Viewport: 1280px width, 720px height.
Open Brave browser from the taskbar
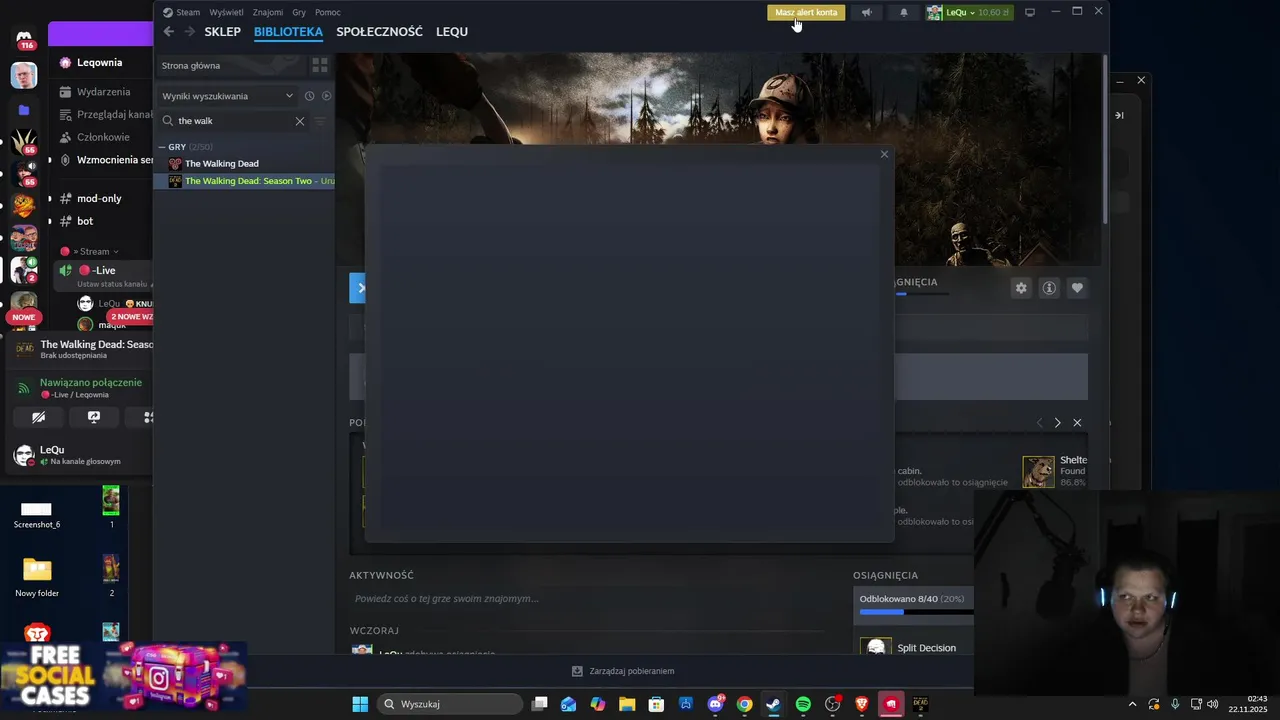click(x=862, y=704)
